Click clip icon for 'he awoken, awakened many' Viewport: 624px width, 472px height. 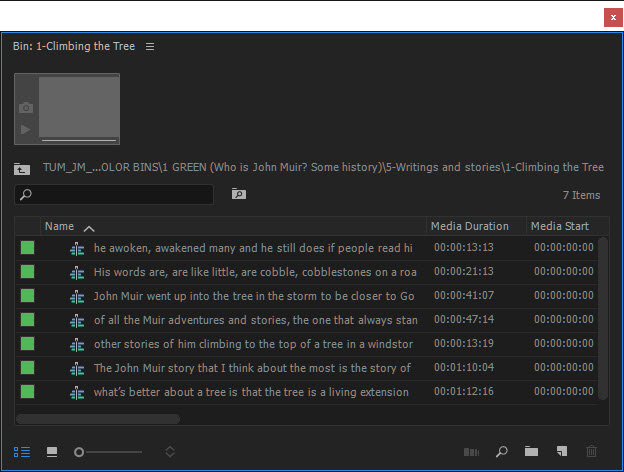[x=77, y=249]
